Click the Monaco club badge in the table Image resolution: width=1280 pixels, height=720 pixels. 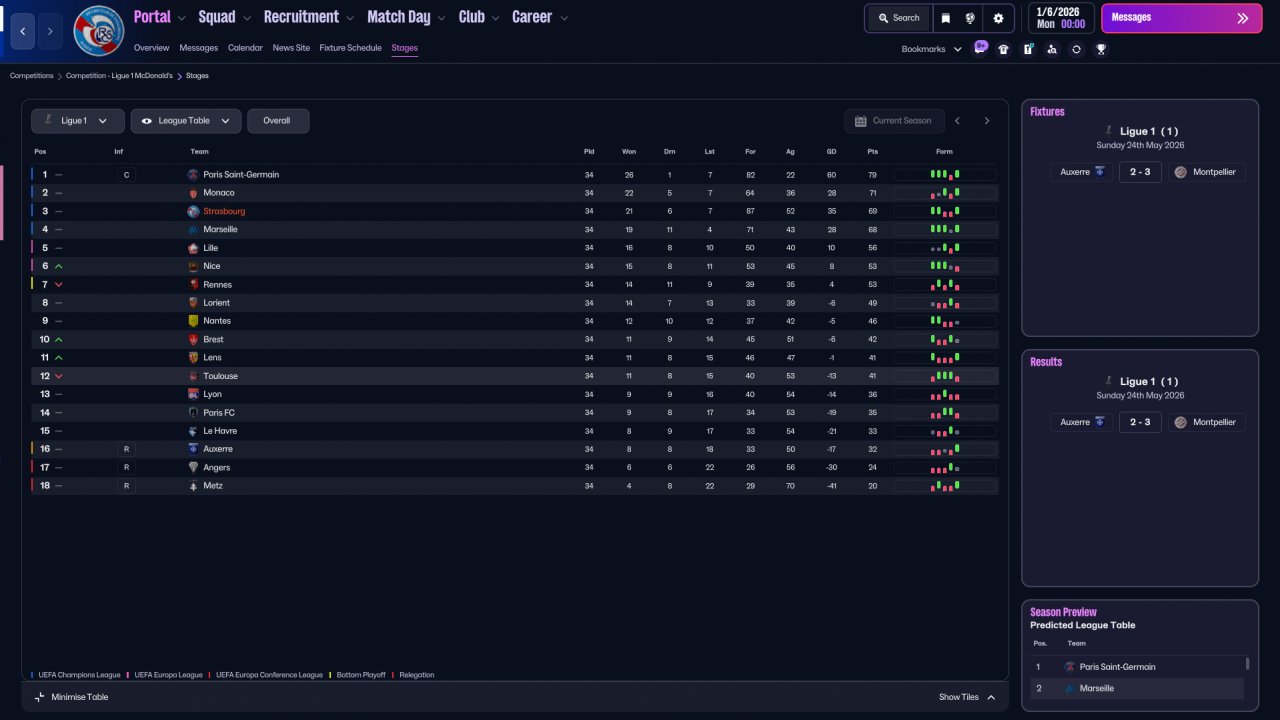point(193,193)
